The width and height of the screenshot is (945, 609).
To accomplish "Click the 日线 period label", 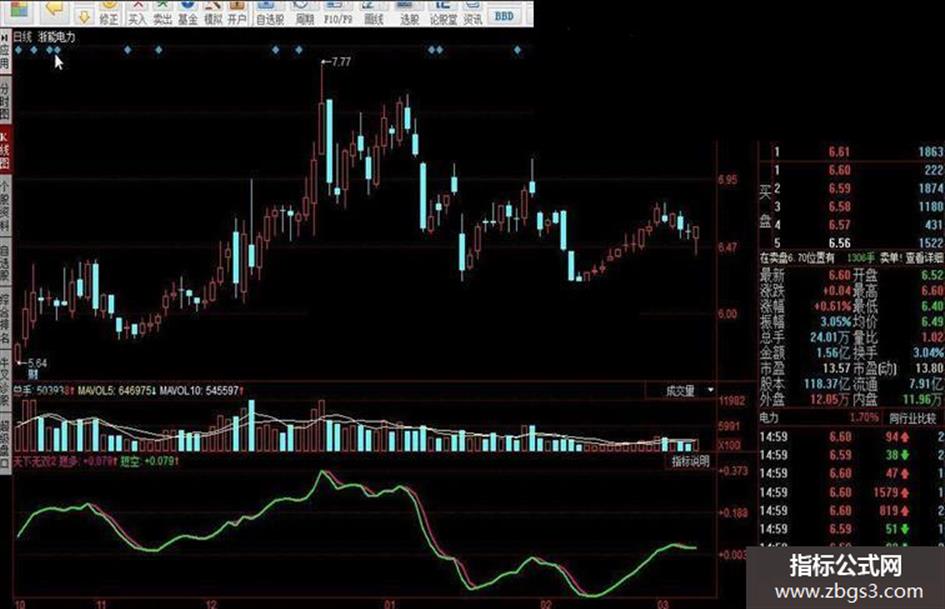I will [22, 37].
